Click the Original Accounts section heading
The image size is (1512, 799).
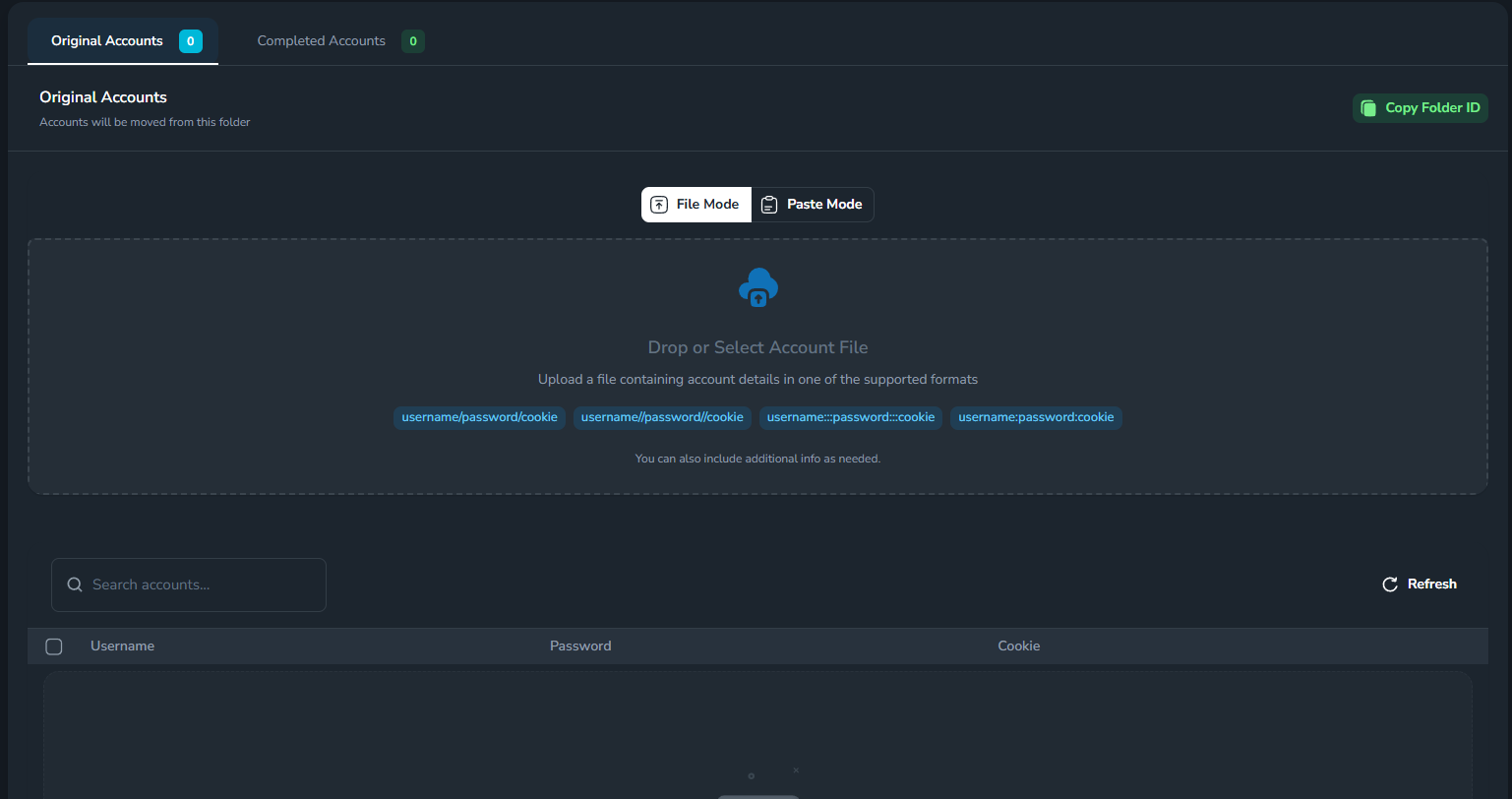pyautogui.click(x=103, y=97)
